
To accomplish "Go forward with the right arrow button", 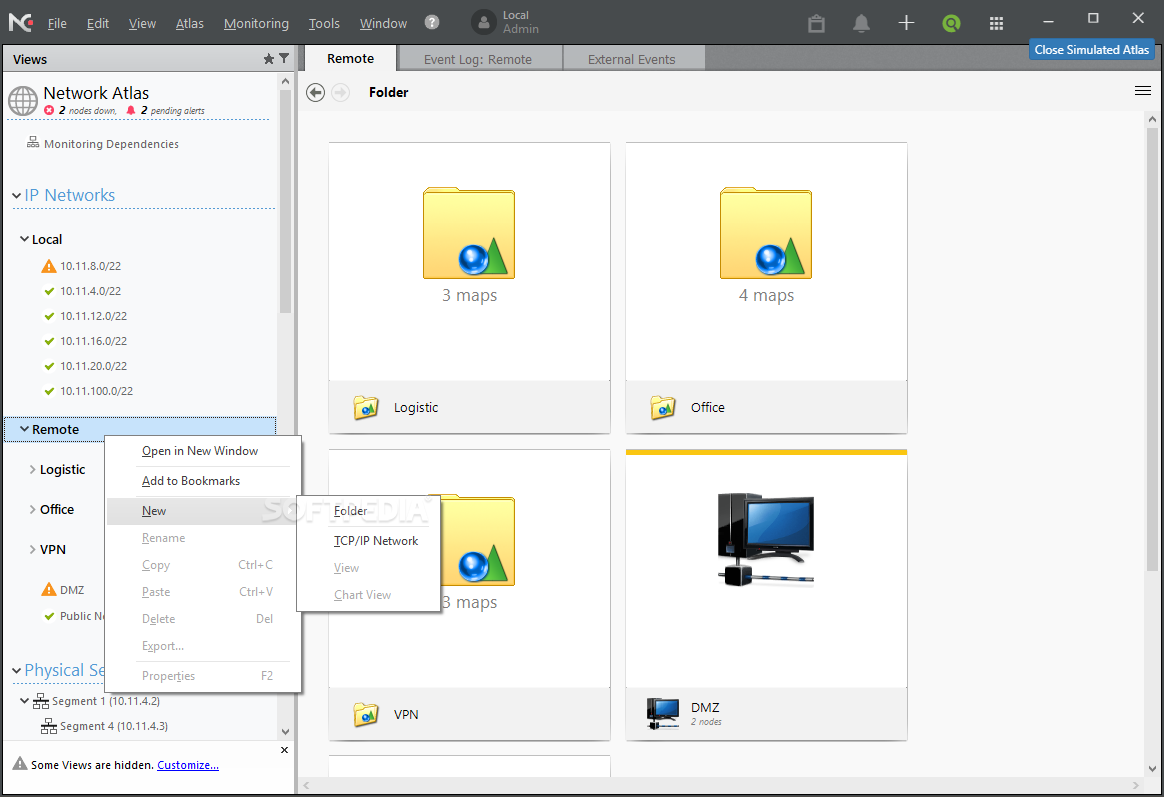I will [x=341, y=92].
